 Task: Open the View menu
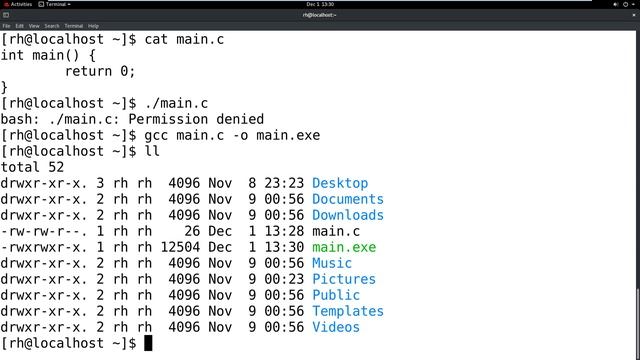tap(34, 26)
